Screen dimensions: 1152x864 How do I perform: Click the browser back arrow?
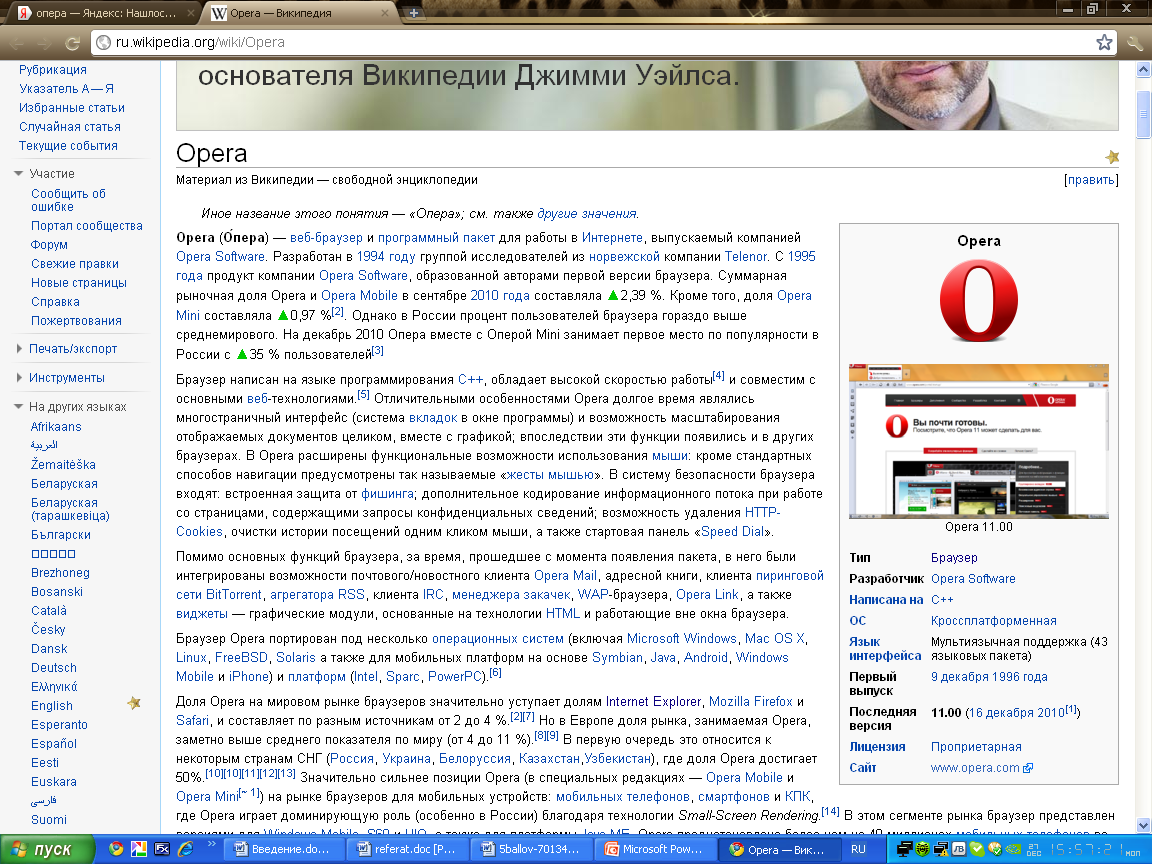pyautogui.click(x=17, y=43)
